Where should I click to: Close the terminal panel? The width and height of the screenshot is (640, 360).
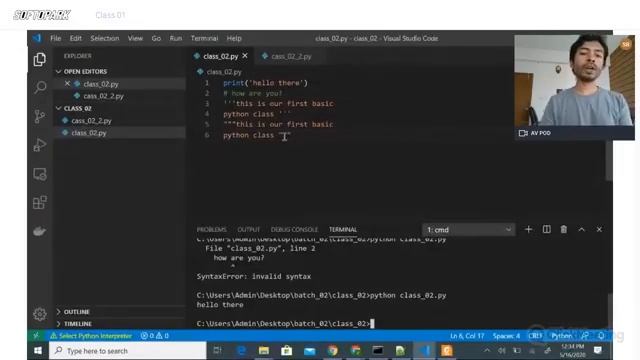click(x=599, y=229)
